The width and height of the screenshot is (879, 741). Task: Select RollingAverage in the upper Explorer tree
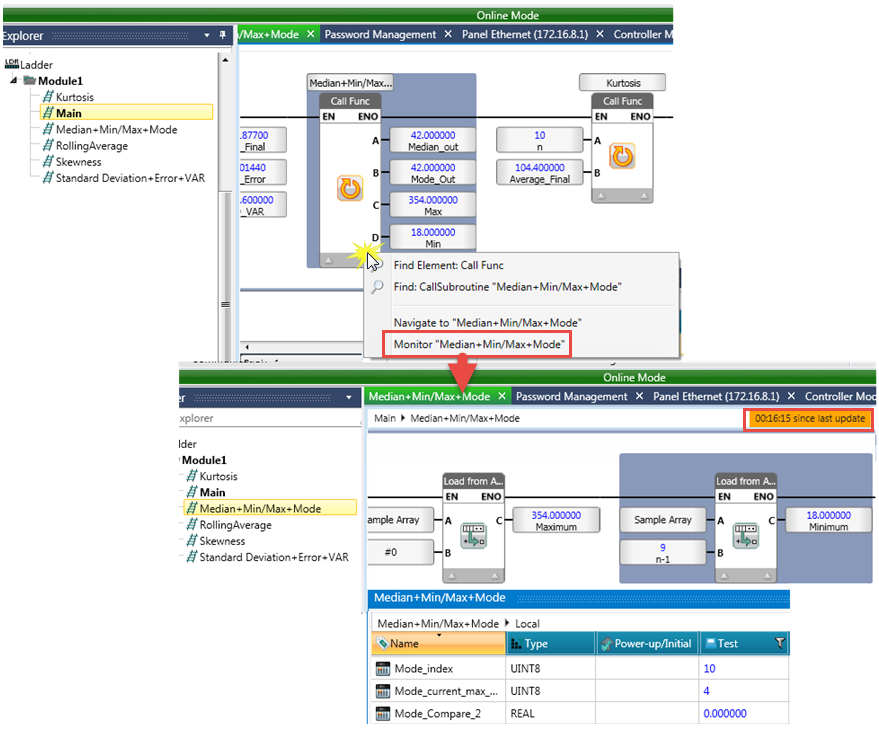click(92, 146)
